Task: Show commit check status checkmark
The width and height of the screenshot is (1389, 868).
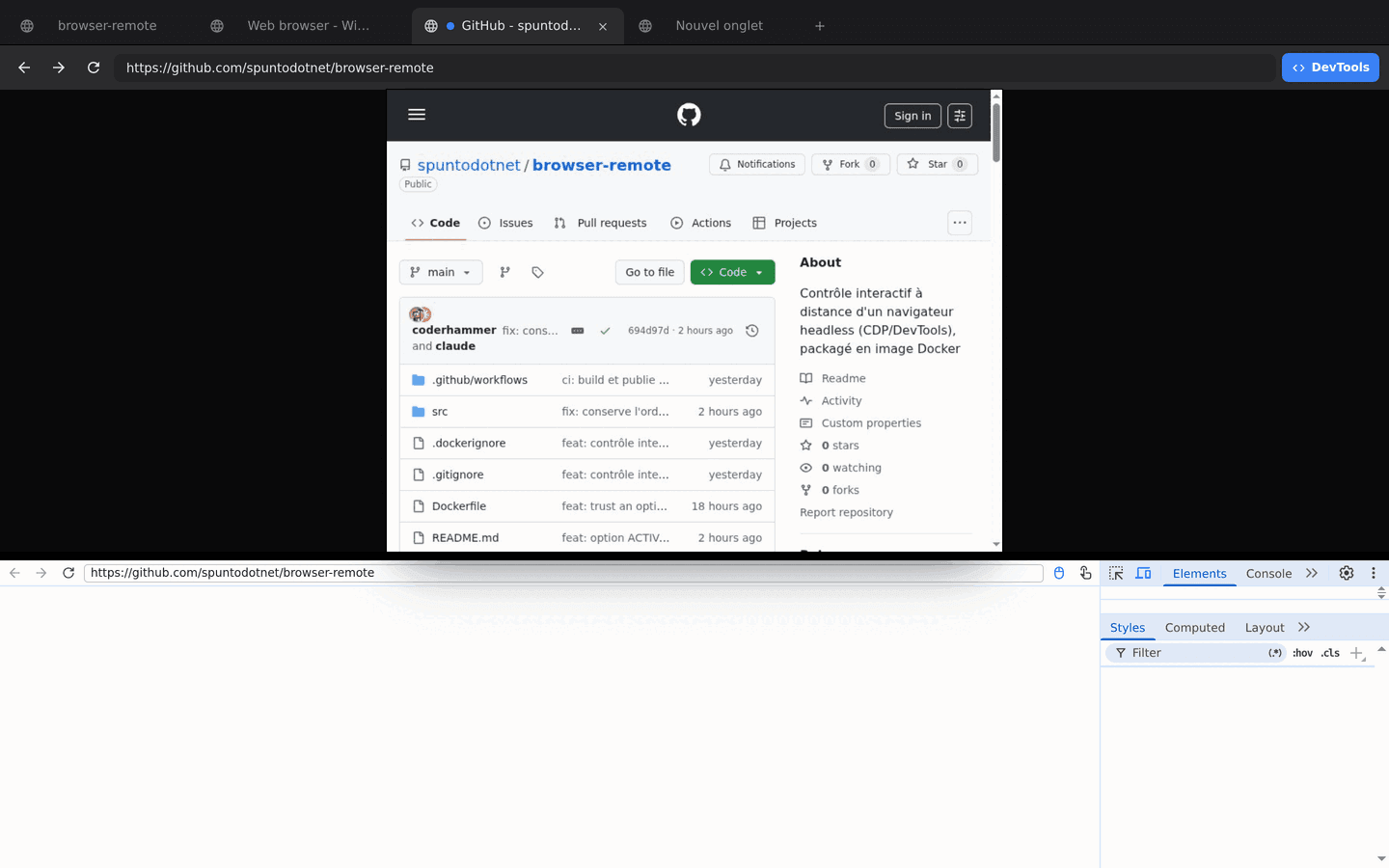Action: (x=605, y=331)
